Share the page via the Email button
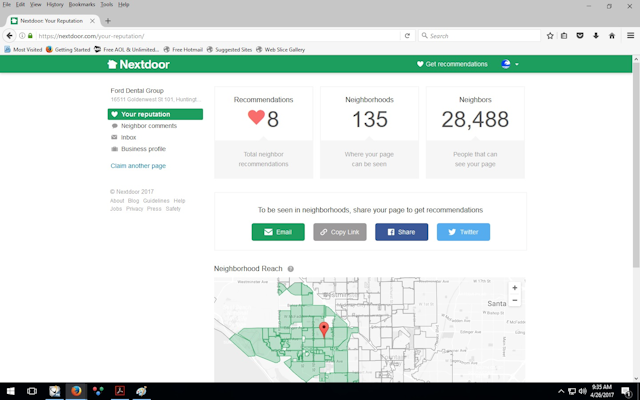This screenshot has width=640, height=400. (278, 232)
